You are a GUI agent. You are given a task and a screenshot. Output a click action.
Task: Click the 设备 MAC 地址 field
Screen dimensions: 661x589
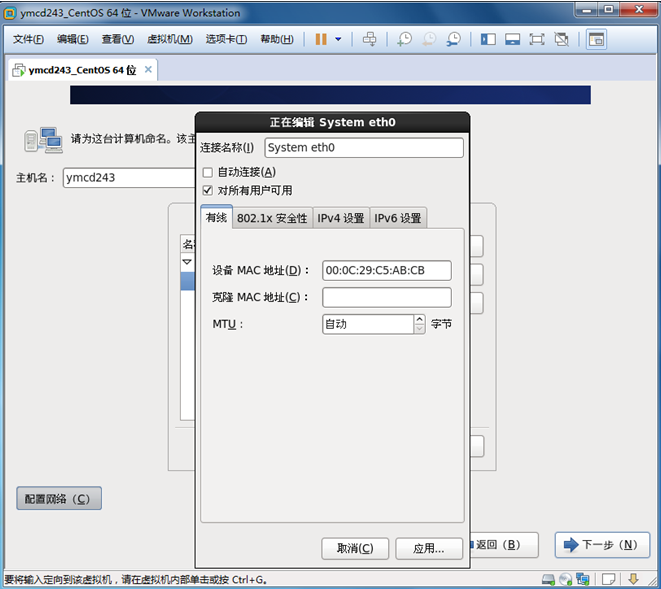(x=387, y=270)
